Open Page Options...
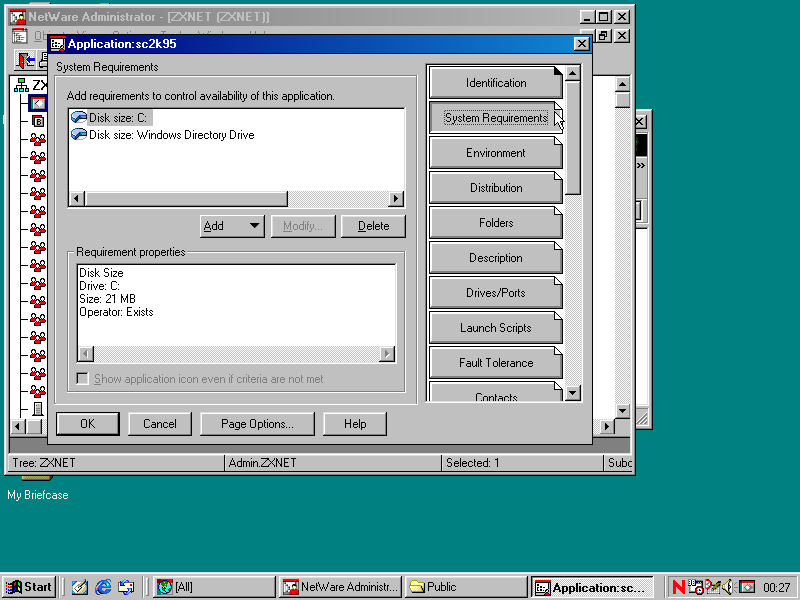The width and height of the screenshot is (800, 600). tap(257, 424)
